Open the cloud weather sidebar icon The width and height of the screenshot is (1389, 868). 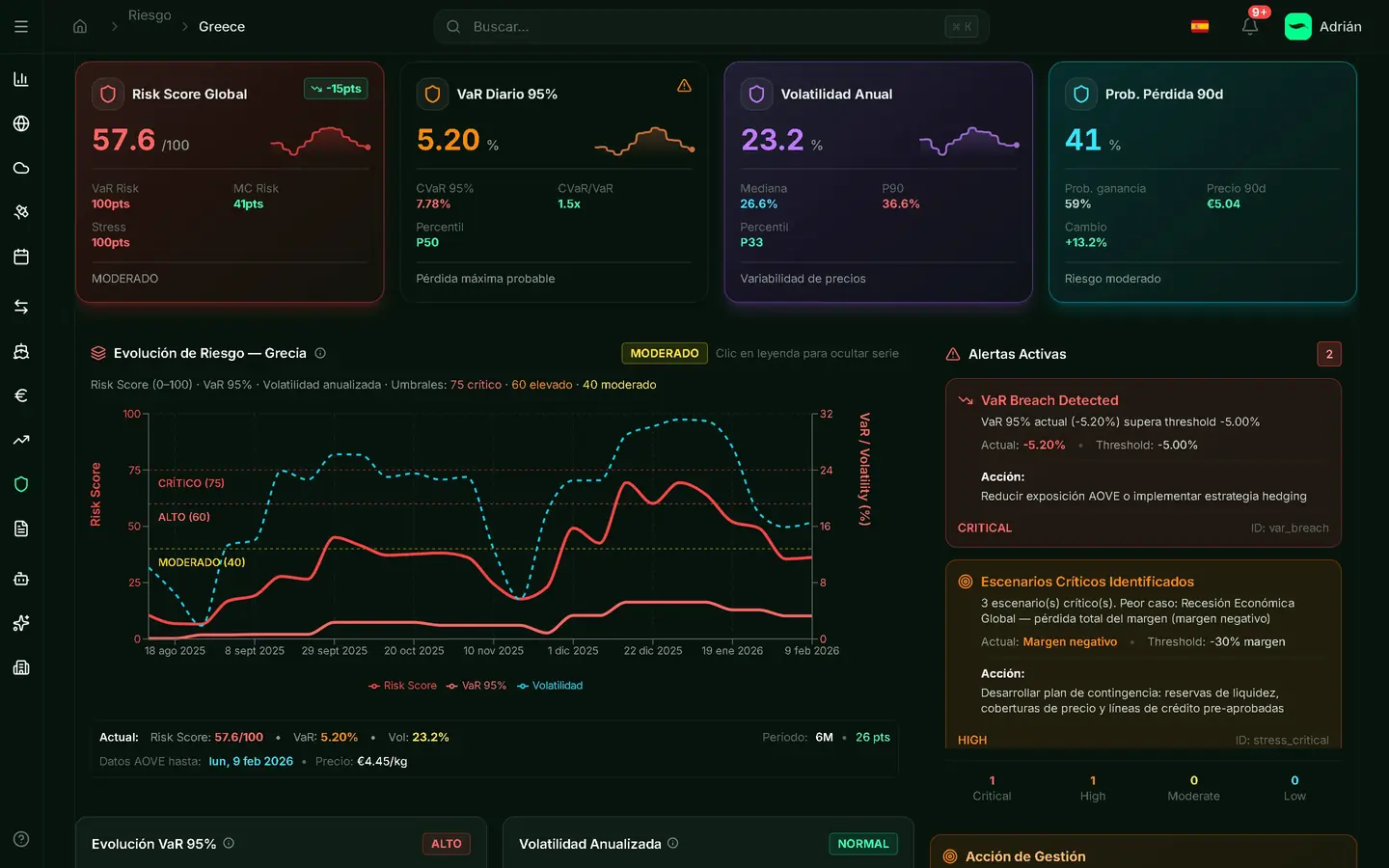(x=21, y=168)
